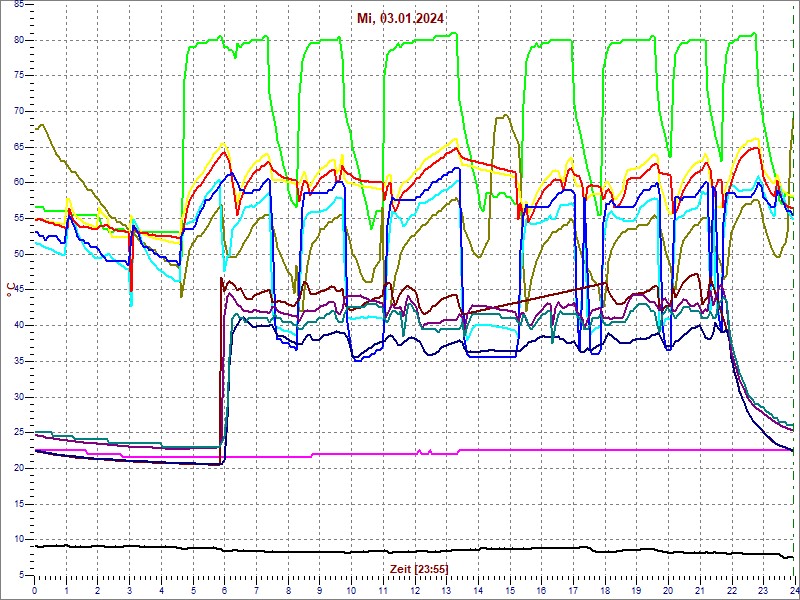
Task: Click hour "4" on the time axis
Action: point(161,588)
